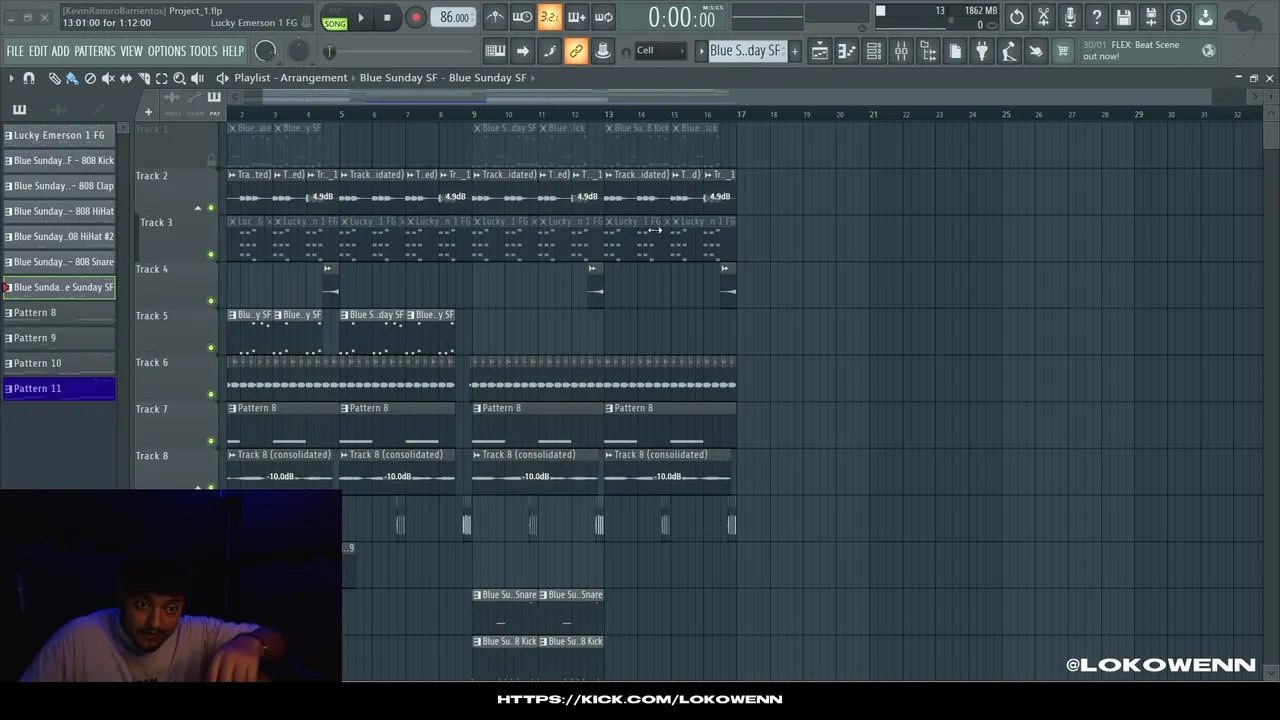Toggle the 3-2-1 recording countdown
Image resolution: width=1280 pixels, height=720 pixels.
549,17
